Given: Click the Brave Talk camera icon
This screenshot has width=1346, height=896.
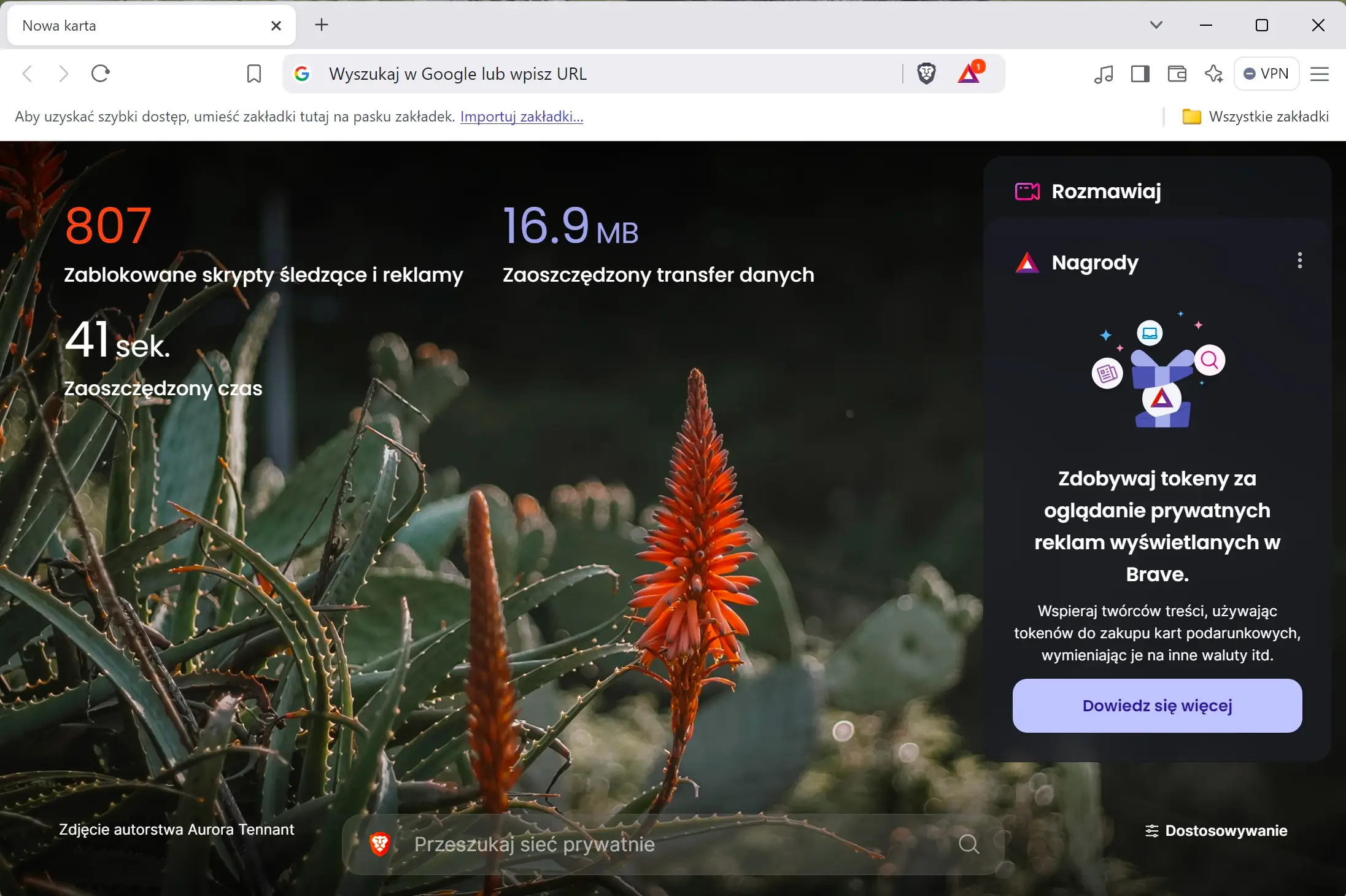Looking at the screenshot, I should 1027,191.
